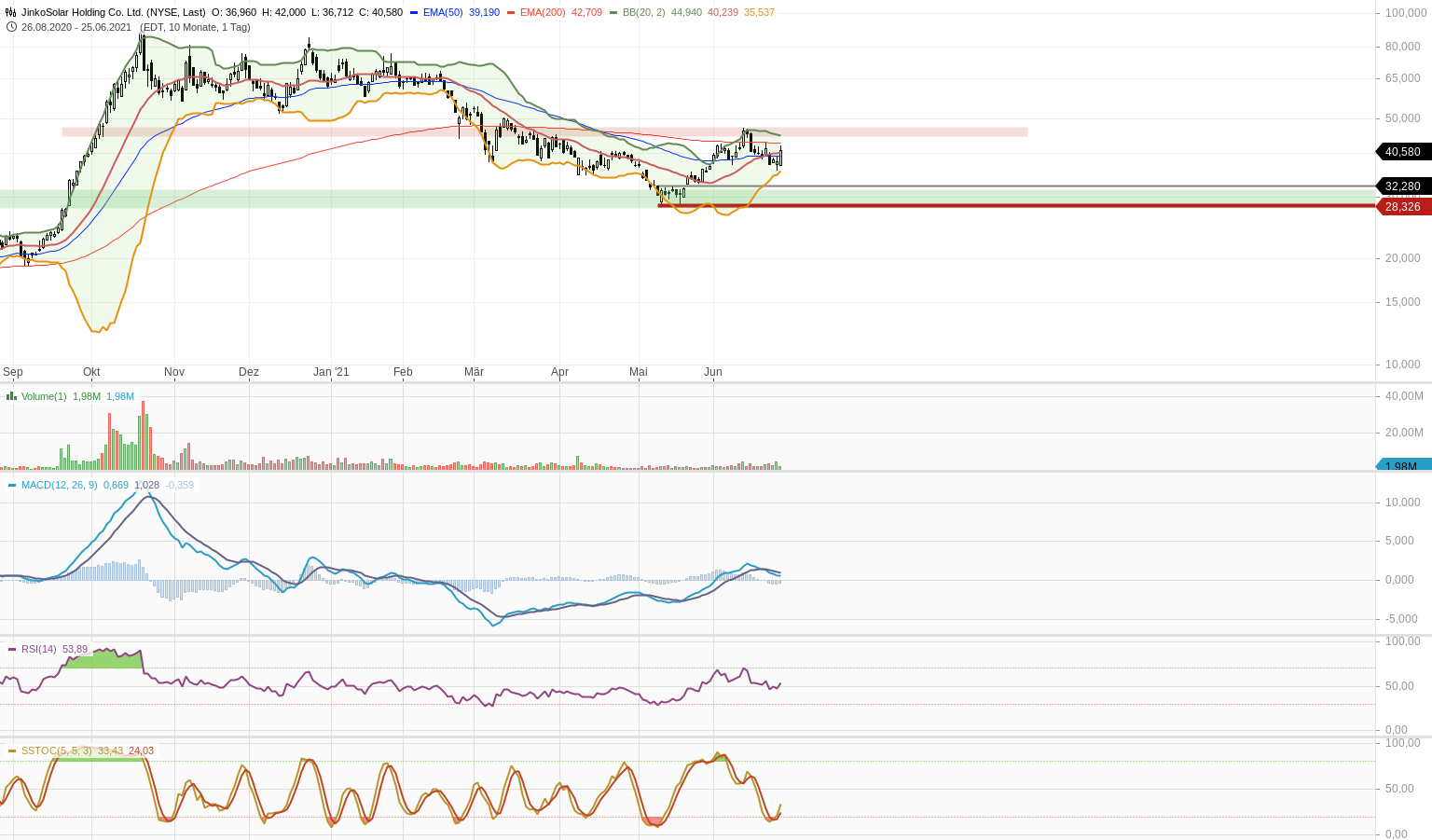Click the Nov label on the time axis

pyautogui.click(x=174, y=372)
